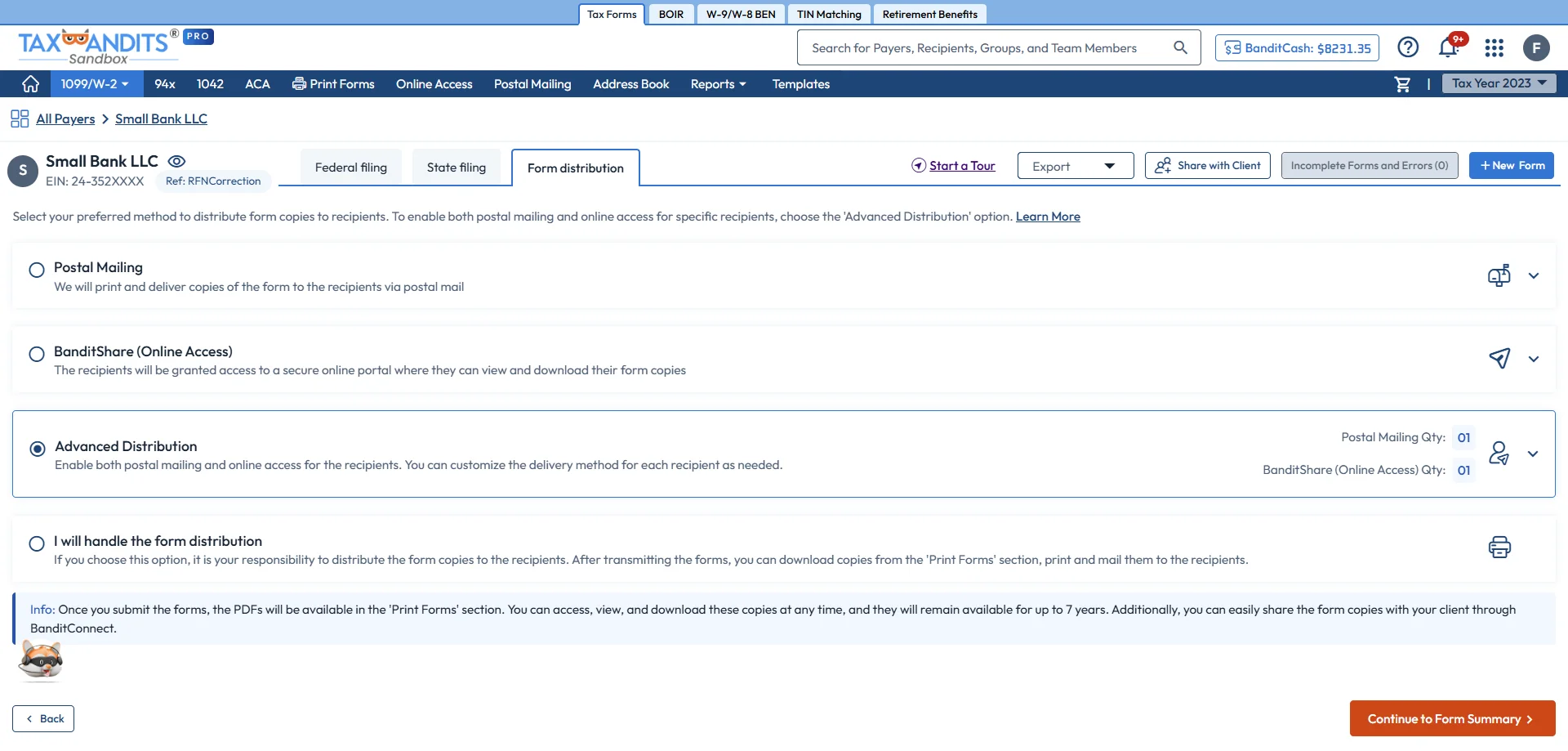Go to the home dashboard icon
This screenshot has height=751, width=1568.
pyautogui.click(x=30, y=84)
